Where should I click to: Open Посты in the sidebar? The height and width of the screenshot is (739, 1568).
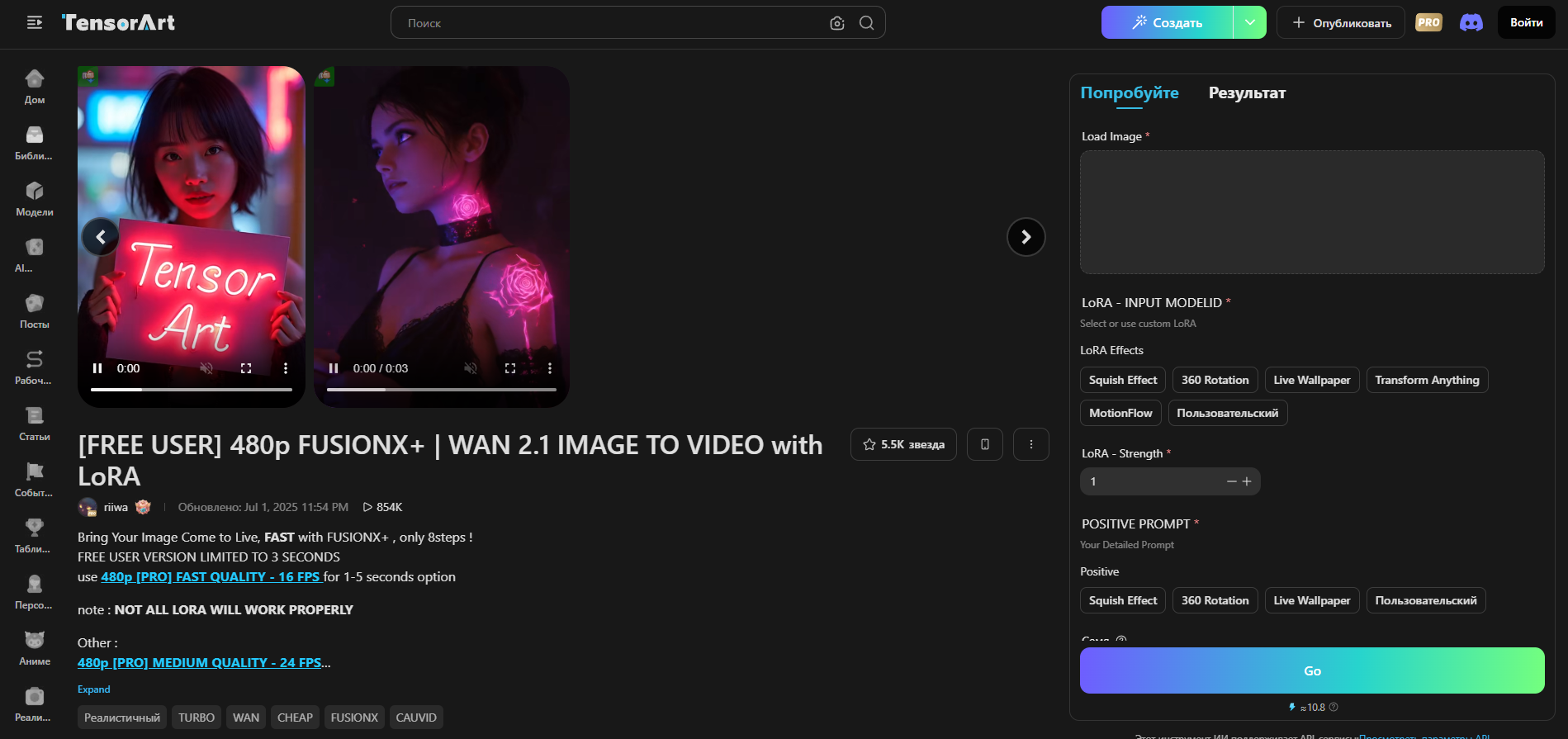click(35, 311)
